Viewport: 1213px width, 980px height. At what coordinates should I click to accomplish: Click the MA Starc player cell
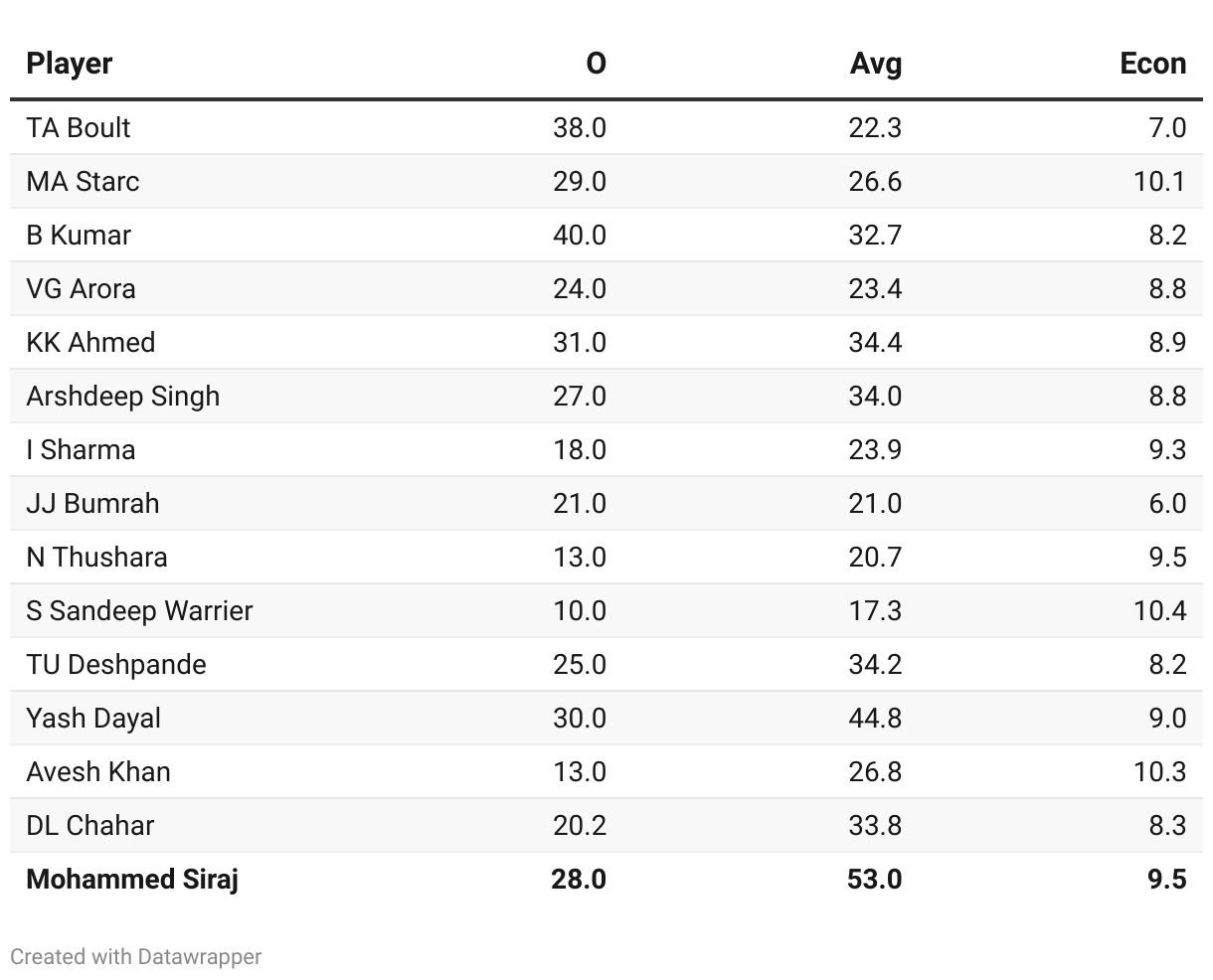(x=83, y=181)
